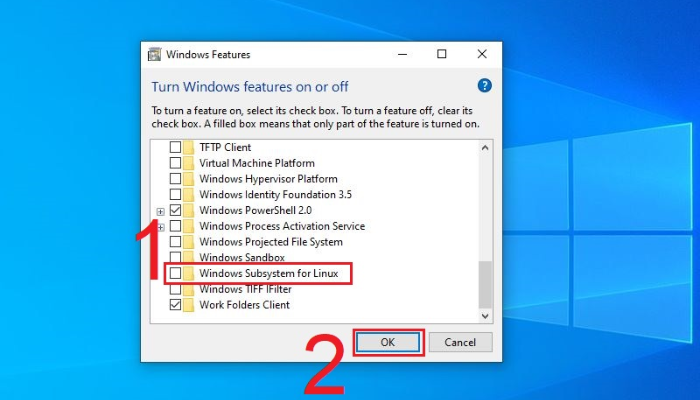This screenshot has height=400, width=700.
Task: Click the folder icon beside Windows Hypervisor Platform
Action: (190, 179)
